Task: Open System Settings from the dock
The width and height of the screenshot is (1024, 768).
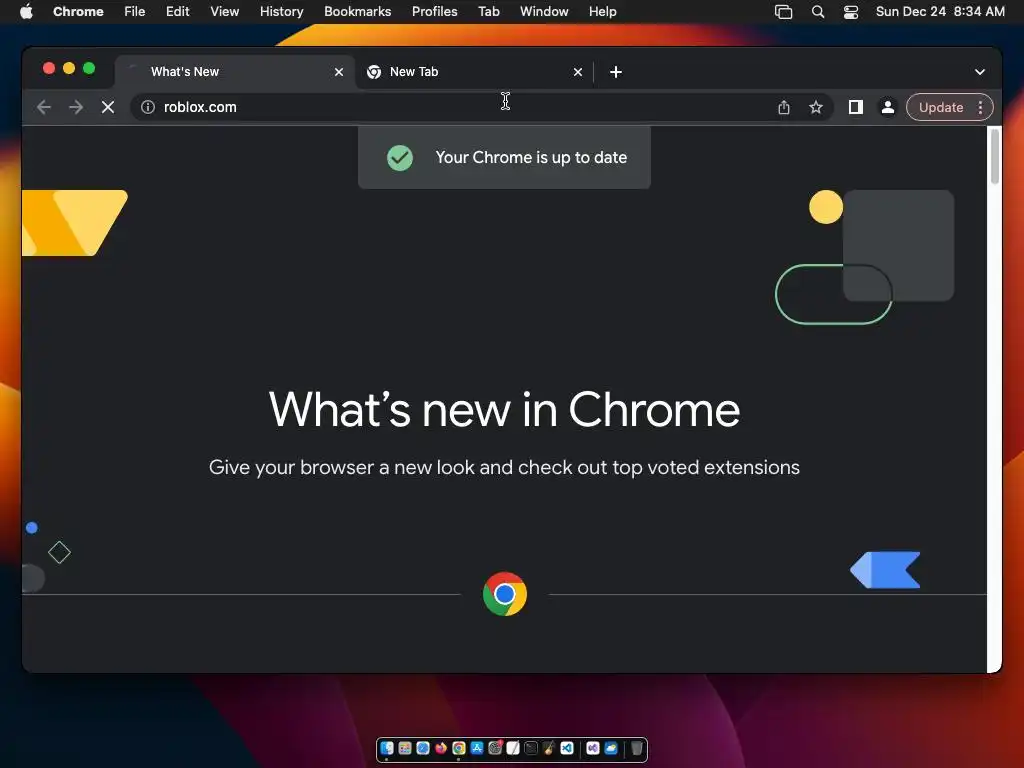Action: click(x=495, y=748)
